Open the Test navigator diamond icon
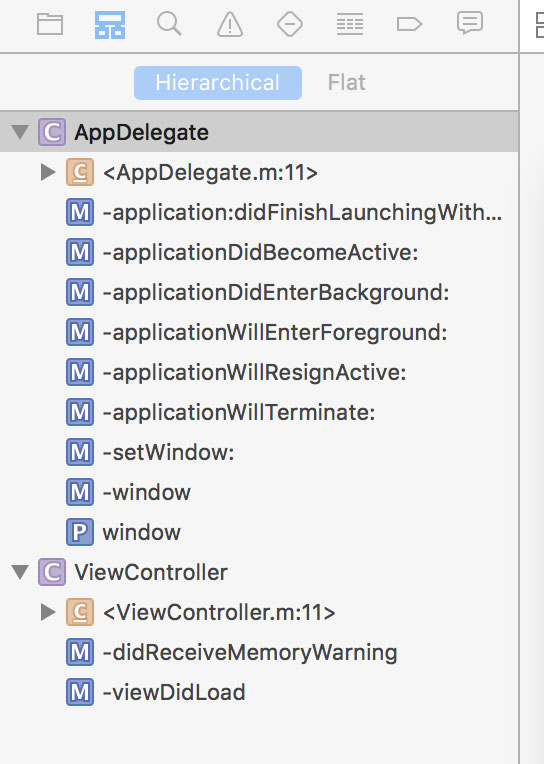Viewport: 544px width, 764px height. click(290, 24)
